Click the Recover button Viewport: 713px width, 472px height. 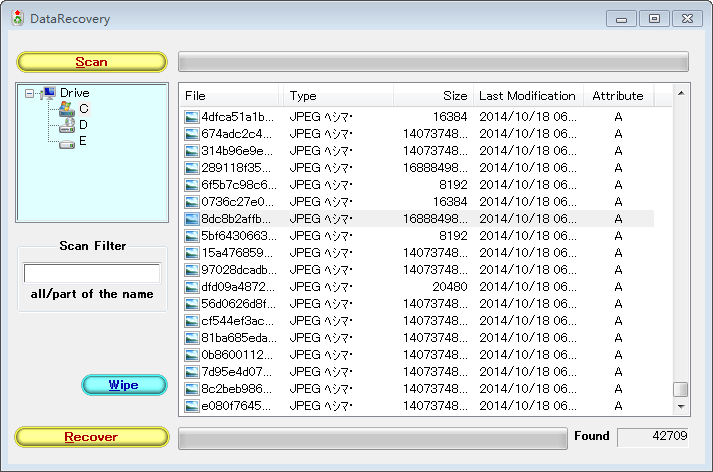92,437
